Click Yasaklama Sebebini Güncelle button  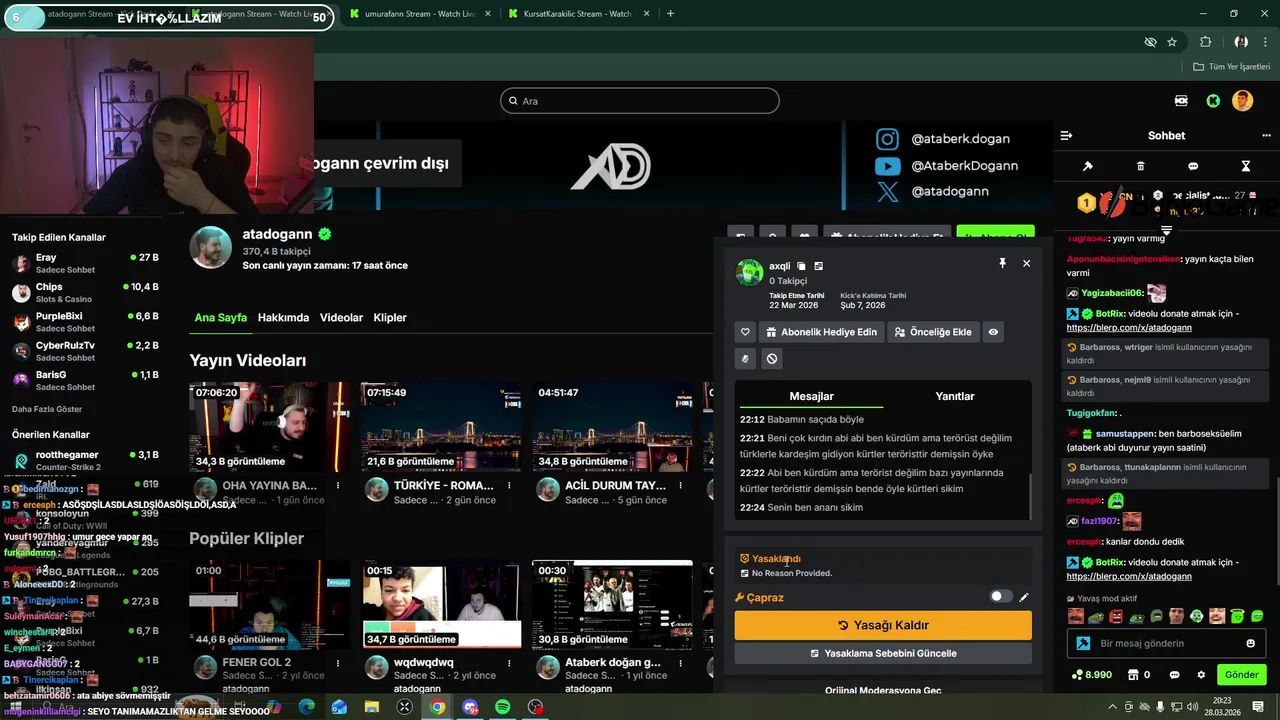tap(883, 653)
